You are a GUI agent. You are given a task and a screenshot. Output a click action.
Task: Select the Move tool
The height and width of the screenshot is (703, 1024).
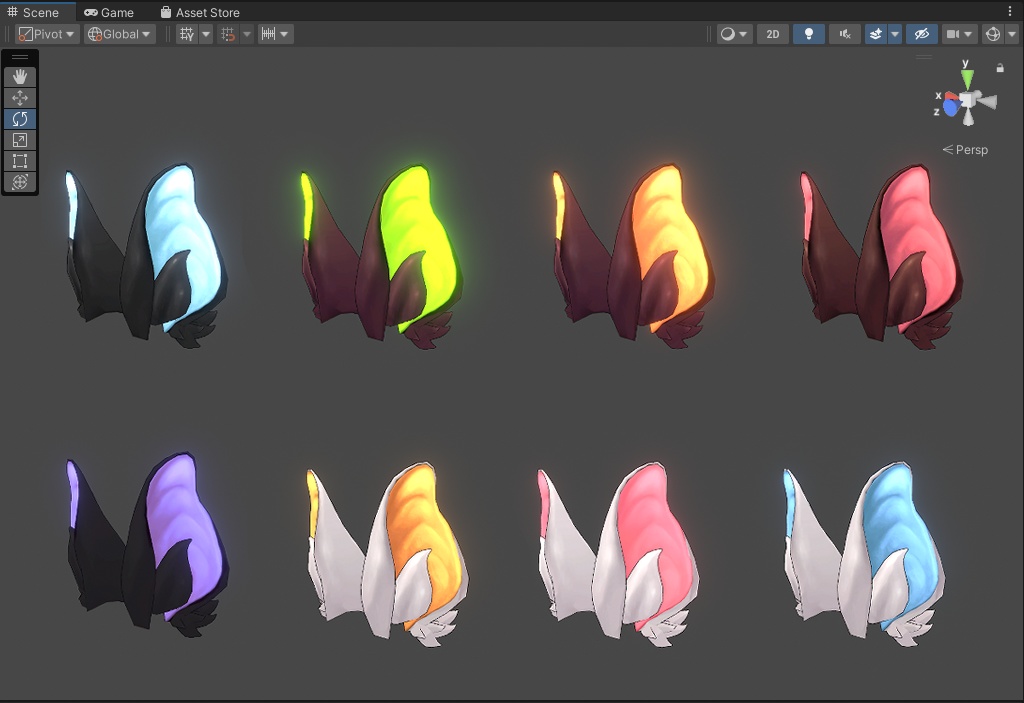coord(20,97)
